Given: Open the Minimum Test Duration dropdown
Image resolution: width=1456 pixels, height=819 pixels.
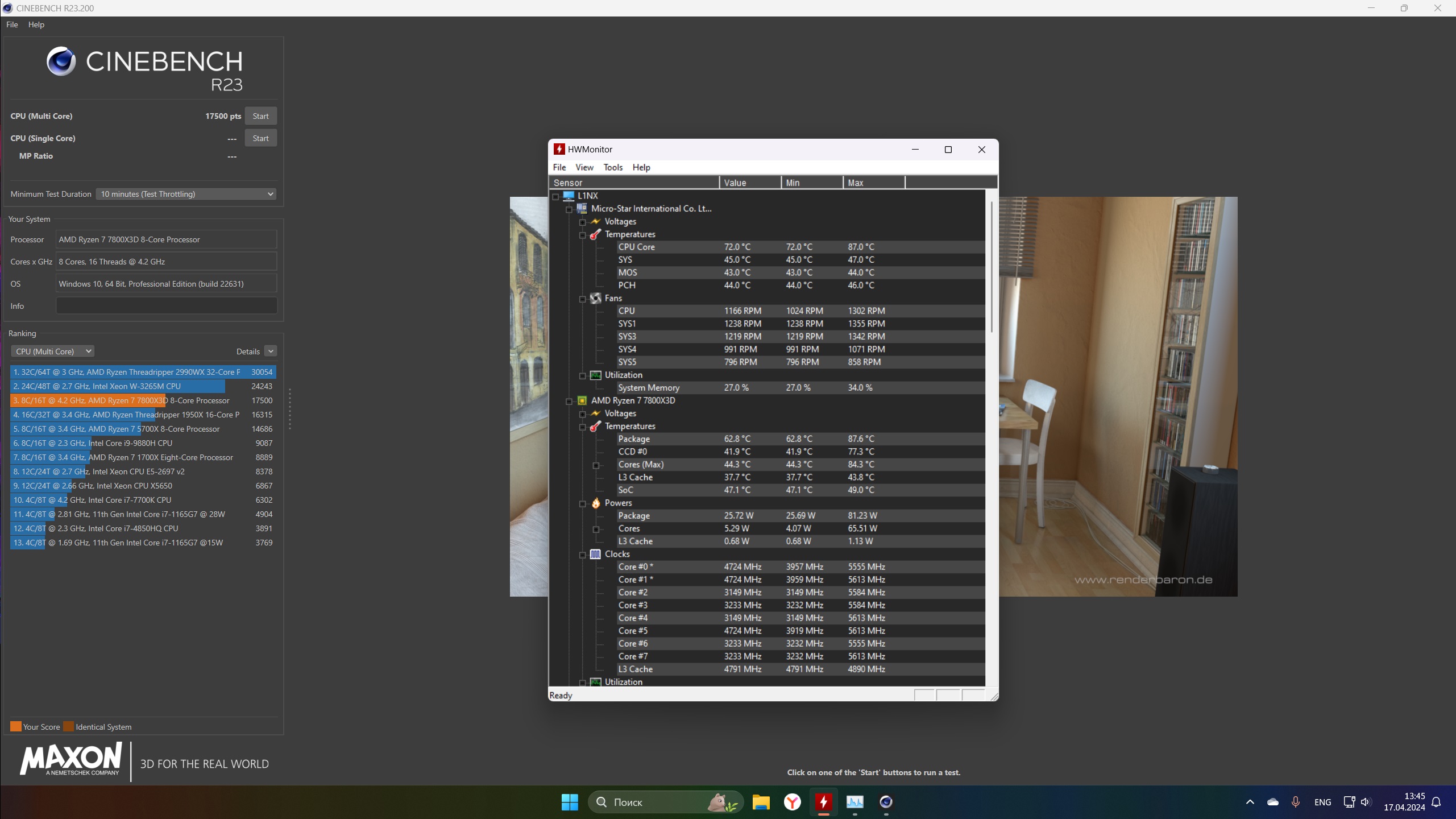Looking at the screenshot, I should pos(185,194).
